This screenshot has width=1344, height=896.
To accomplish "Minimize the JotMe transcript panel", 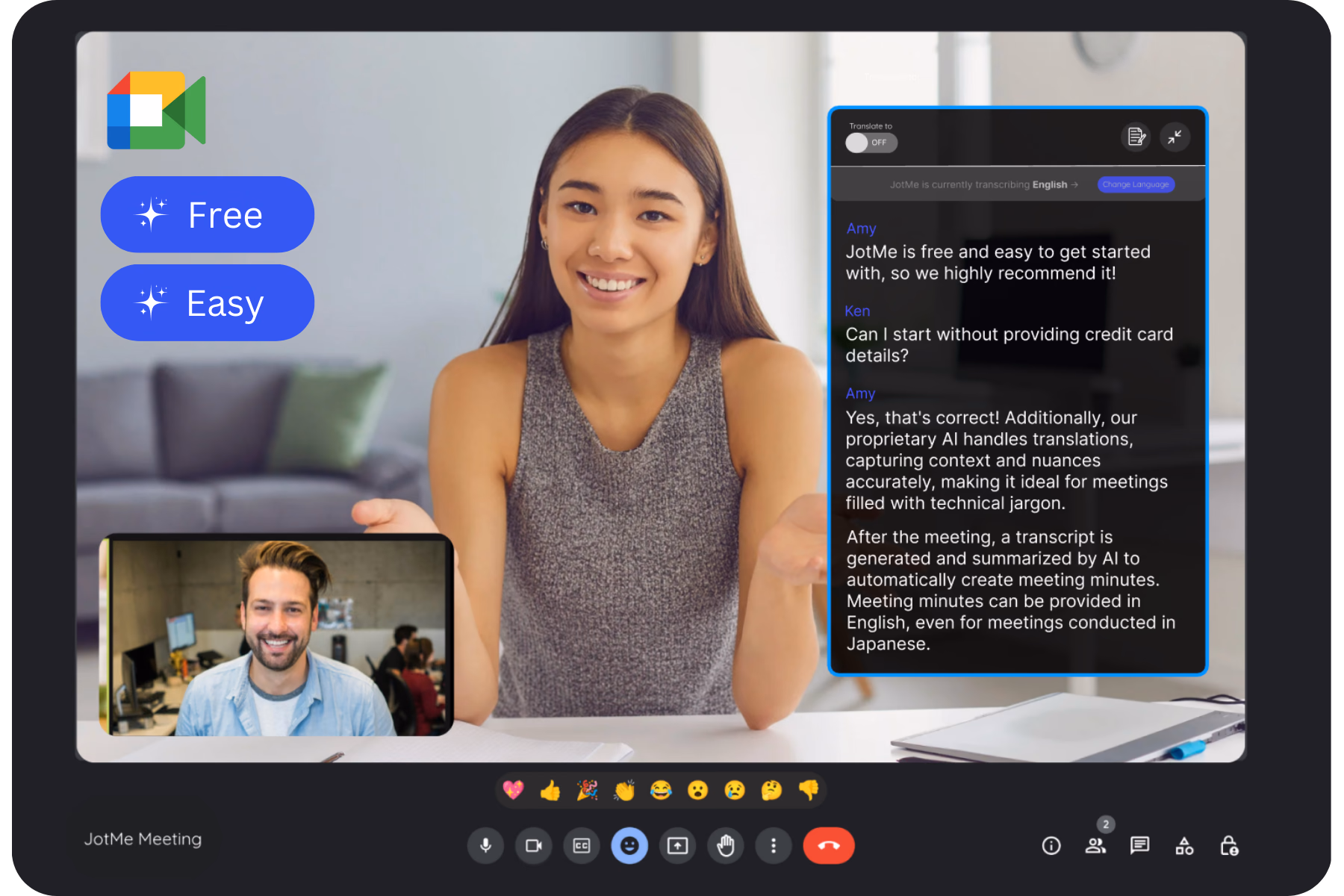I will 1175,137.
